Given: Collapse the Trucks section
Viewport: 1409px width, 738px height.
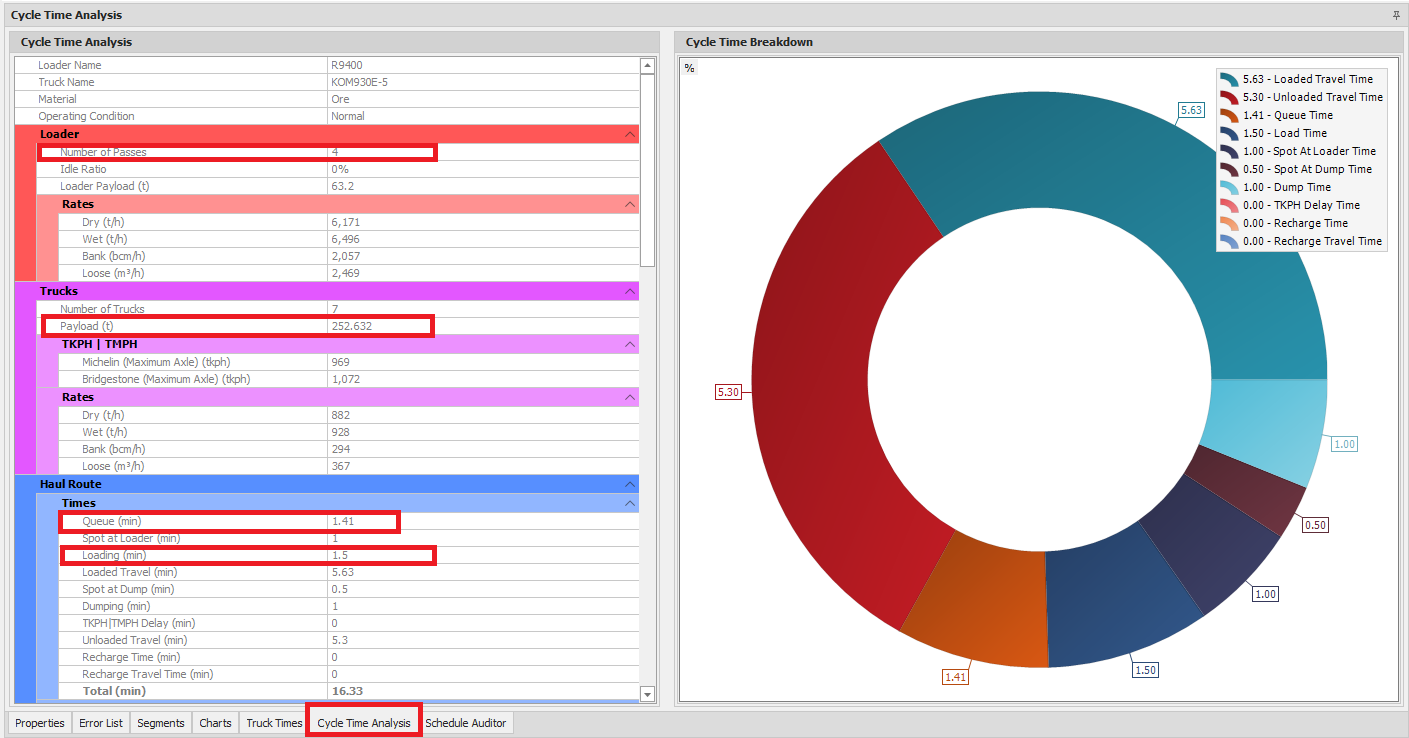Looking at the screenshot, I should tap(630, 291).
